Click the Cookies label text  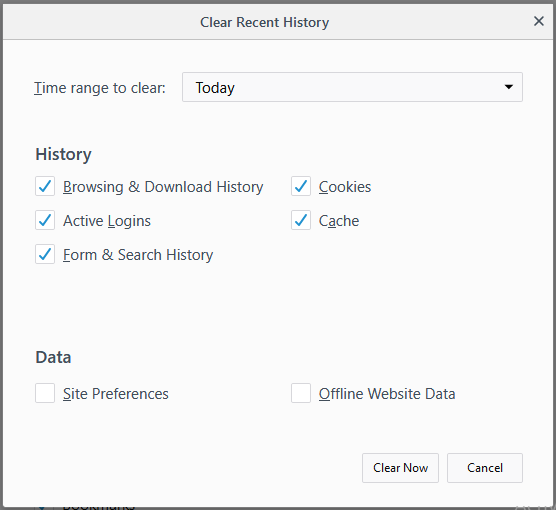(x=345, y=187)
